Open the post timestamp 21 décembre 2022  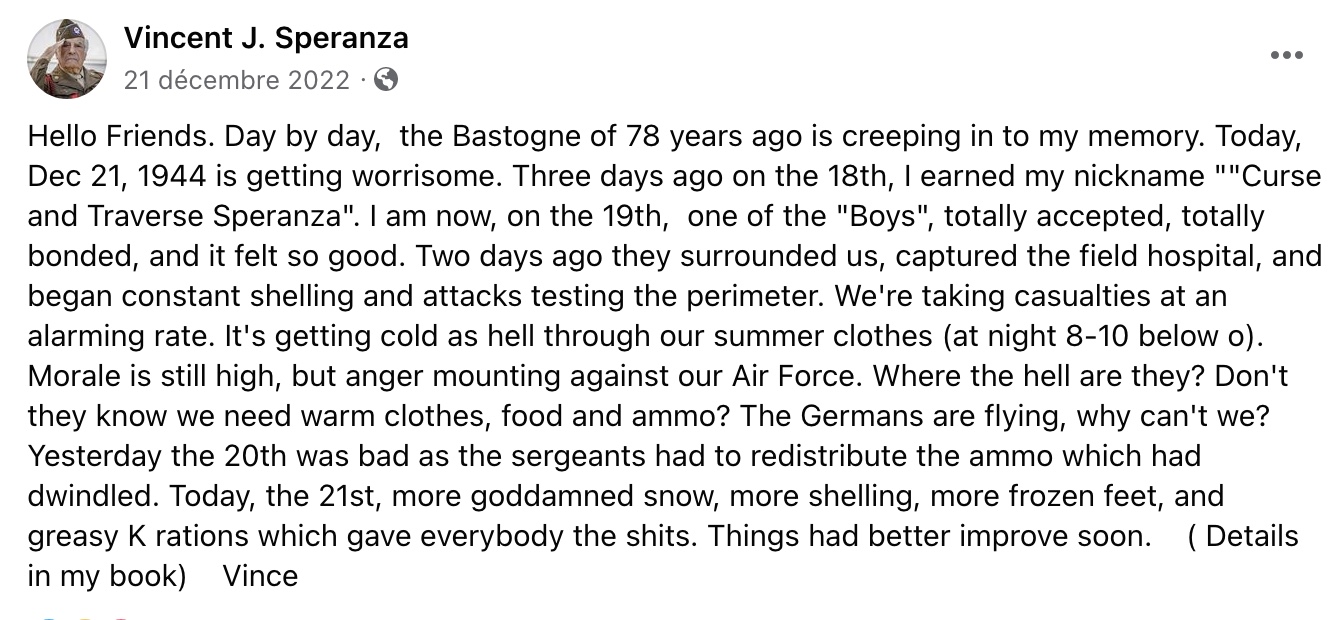(x=237, y=80)
